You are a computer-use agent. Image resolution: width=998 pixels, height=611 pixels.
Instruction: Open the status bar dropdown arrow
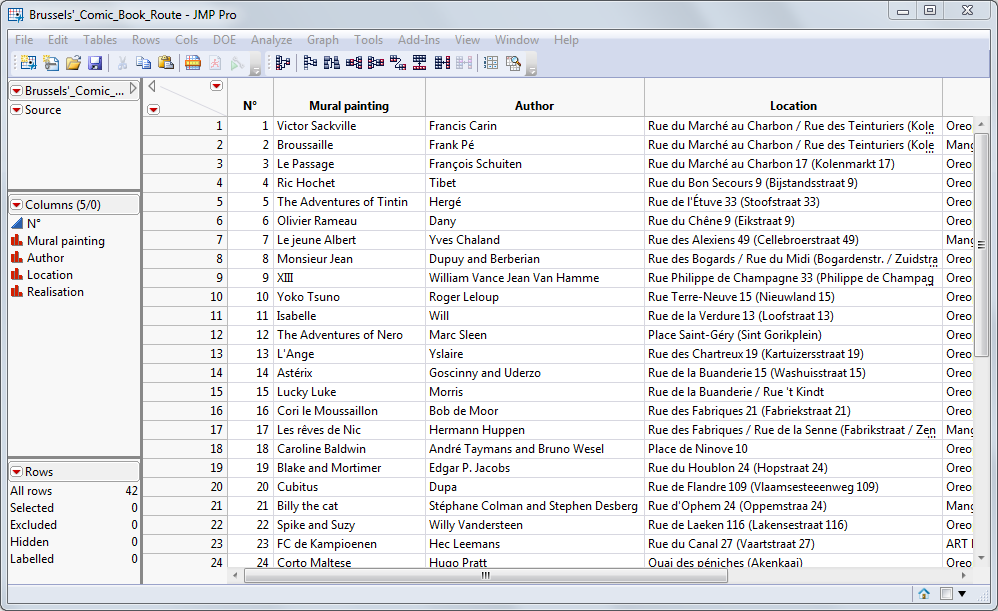click(962, 594)
